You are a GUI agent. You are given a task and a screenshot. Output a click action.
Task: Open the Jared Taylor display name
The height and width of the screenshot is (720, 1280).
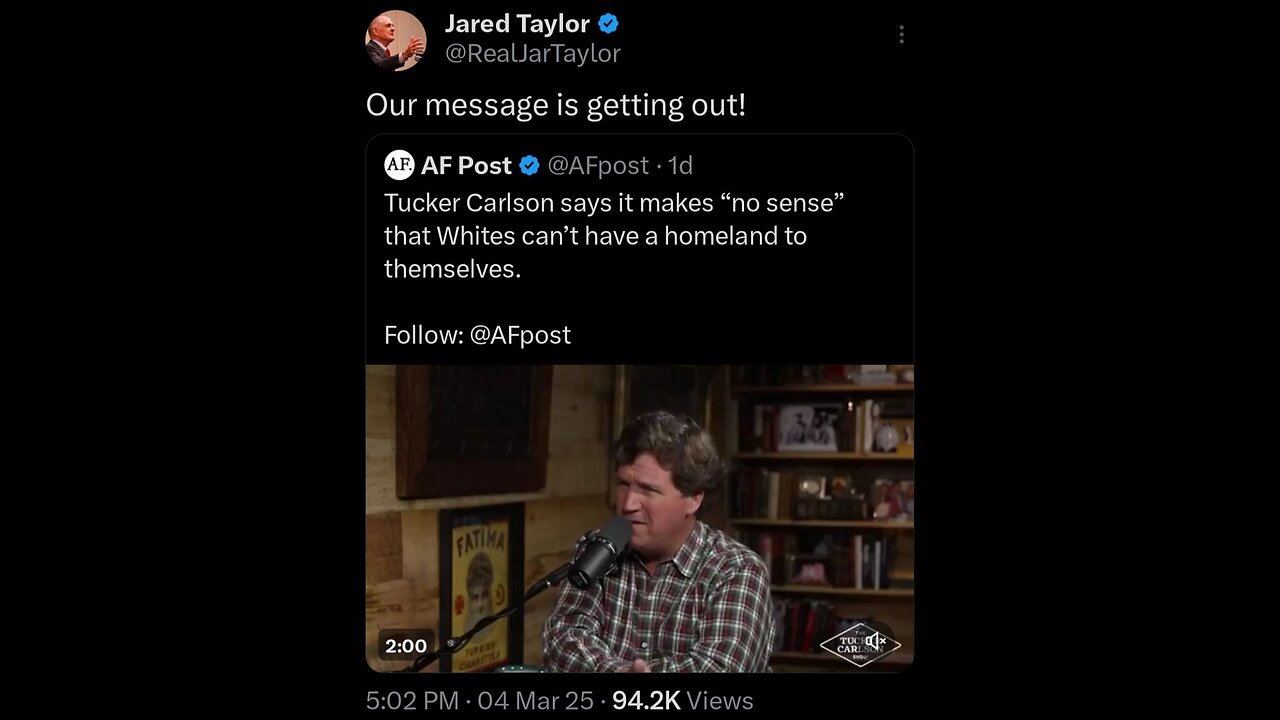(517, 24)
